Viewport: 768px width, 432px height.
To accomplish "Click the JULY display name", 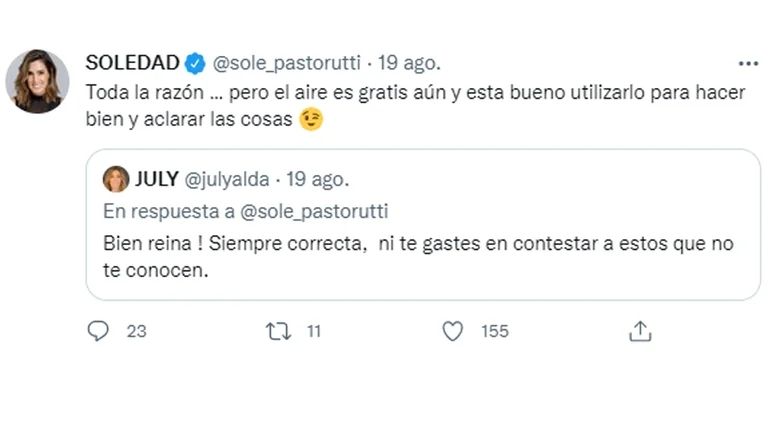I will (156, 179).
